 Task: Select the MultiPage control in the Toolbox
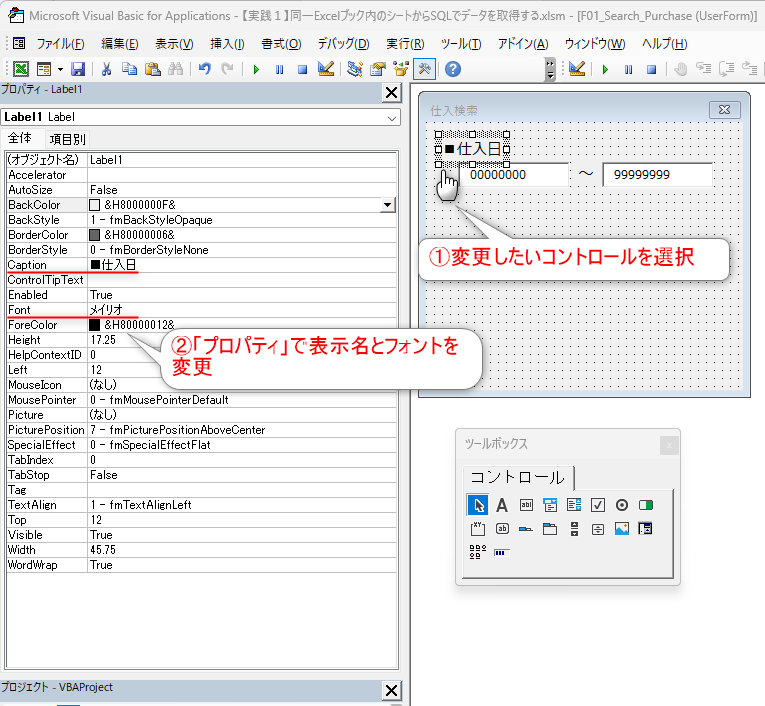(550, 529)
